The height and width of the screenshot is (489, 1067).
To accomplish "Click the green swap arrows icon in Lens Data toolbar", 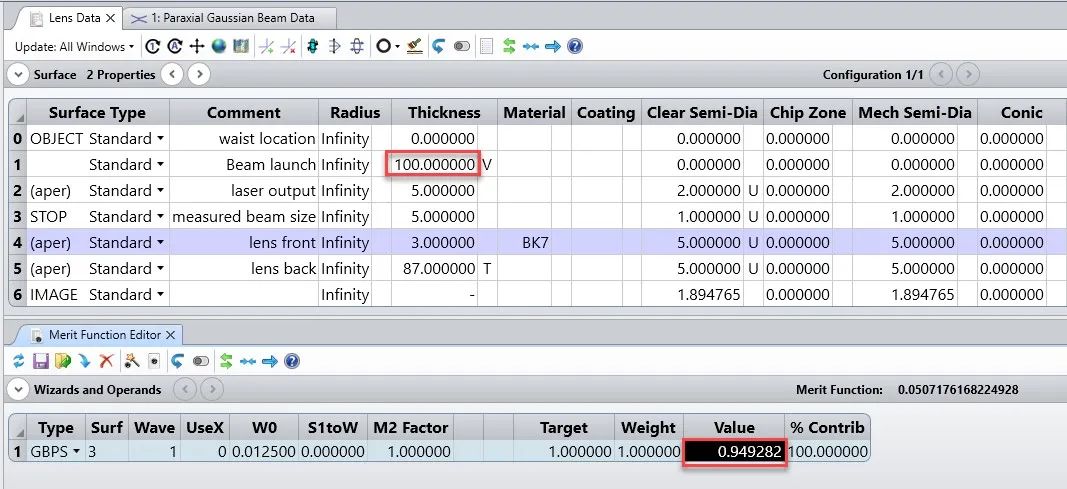I will (509, 46).
